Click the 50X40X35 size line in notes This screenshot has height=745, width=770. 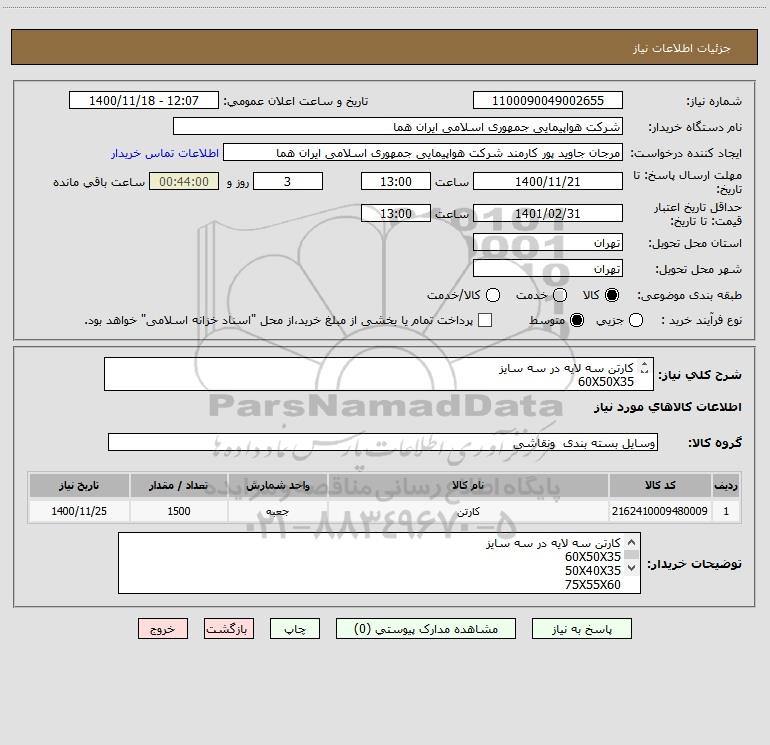(x=593, y=571)
